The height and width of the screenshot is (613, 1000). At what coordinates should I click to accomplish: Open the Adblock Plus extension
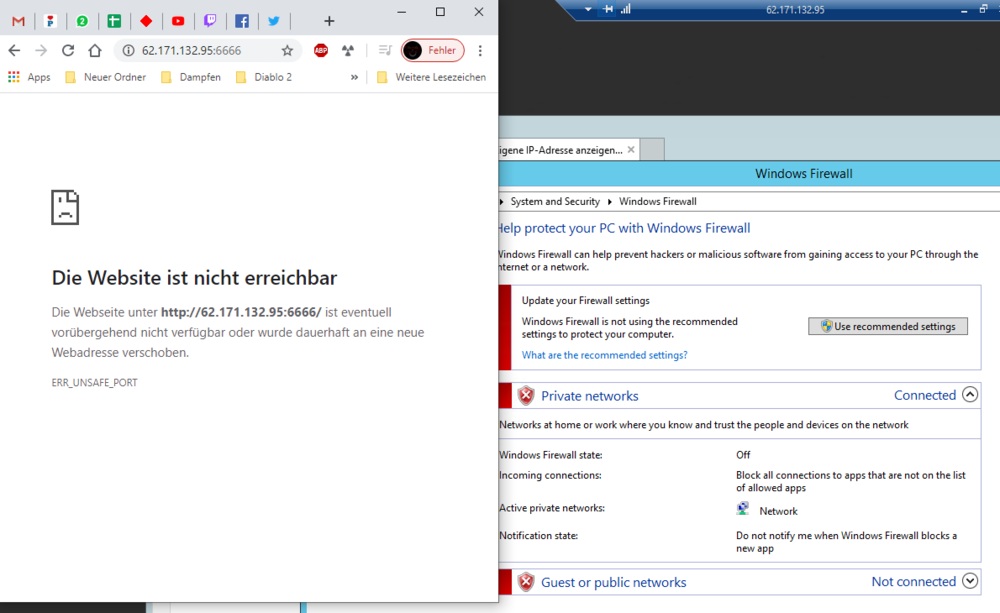tap(321, 50)
